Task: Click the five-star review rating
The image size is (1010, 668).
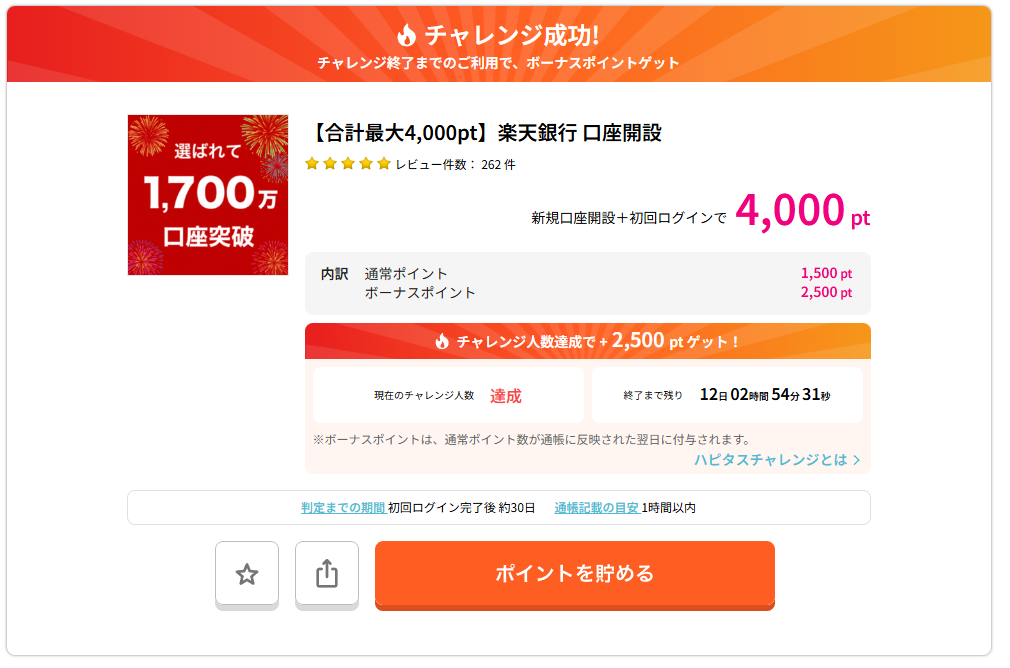Action: tap(347, 164)
